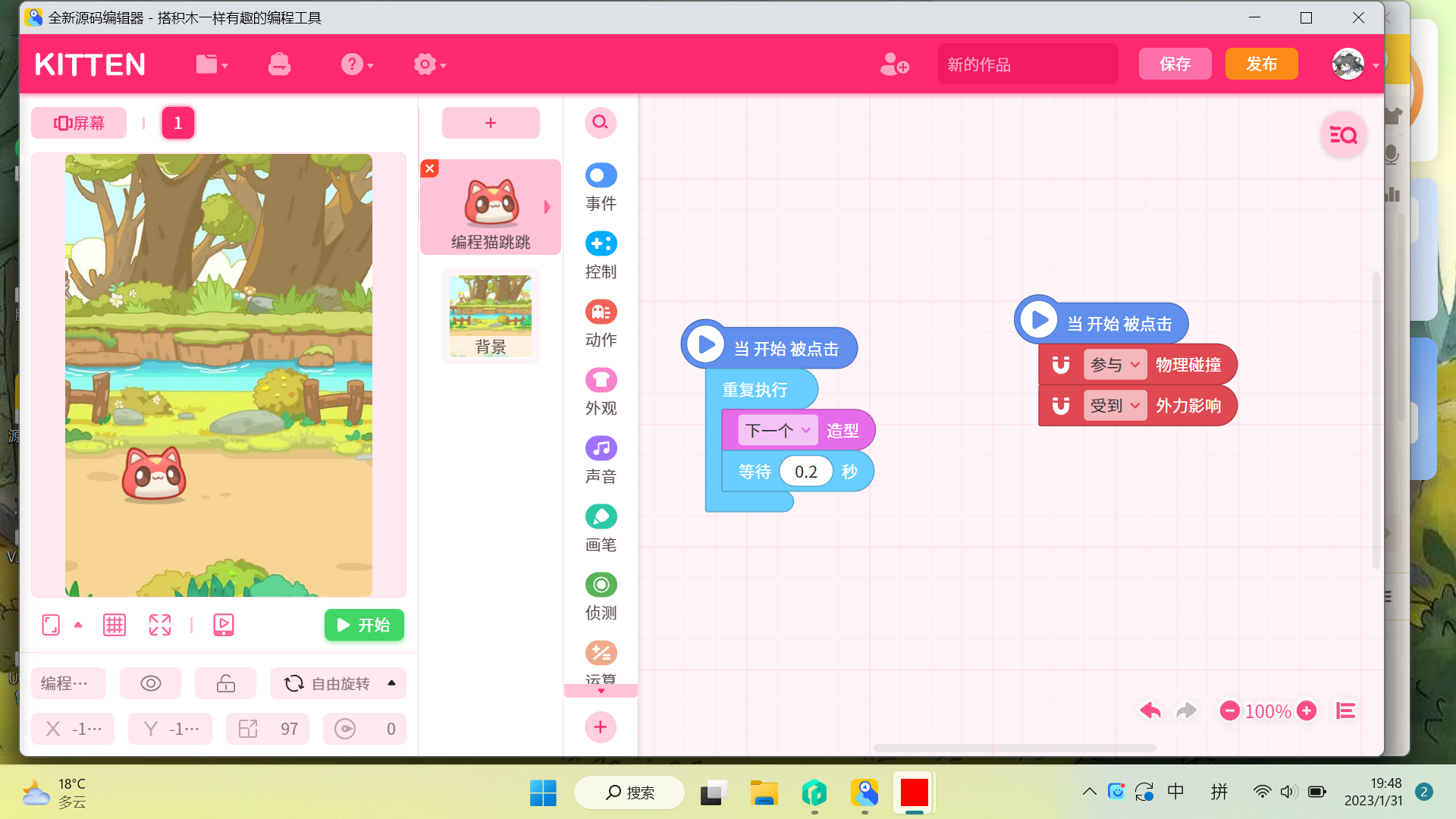
Task: Select screen number 1
Action: click(178, 123)
